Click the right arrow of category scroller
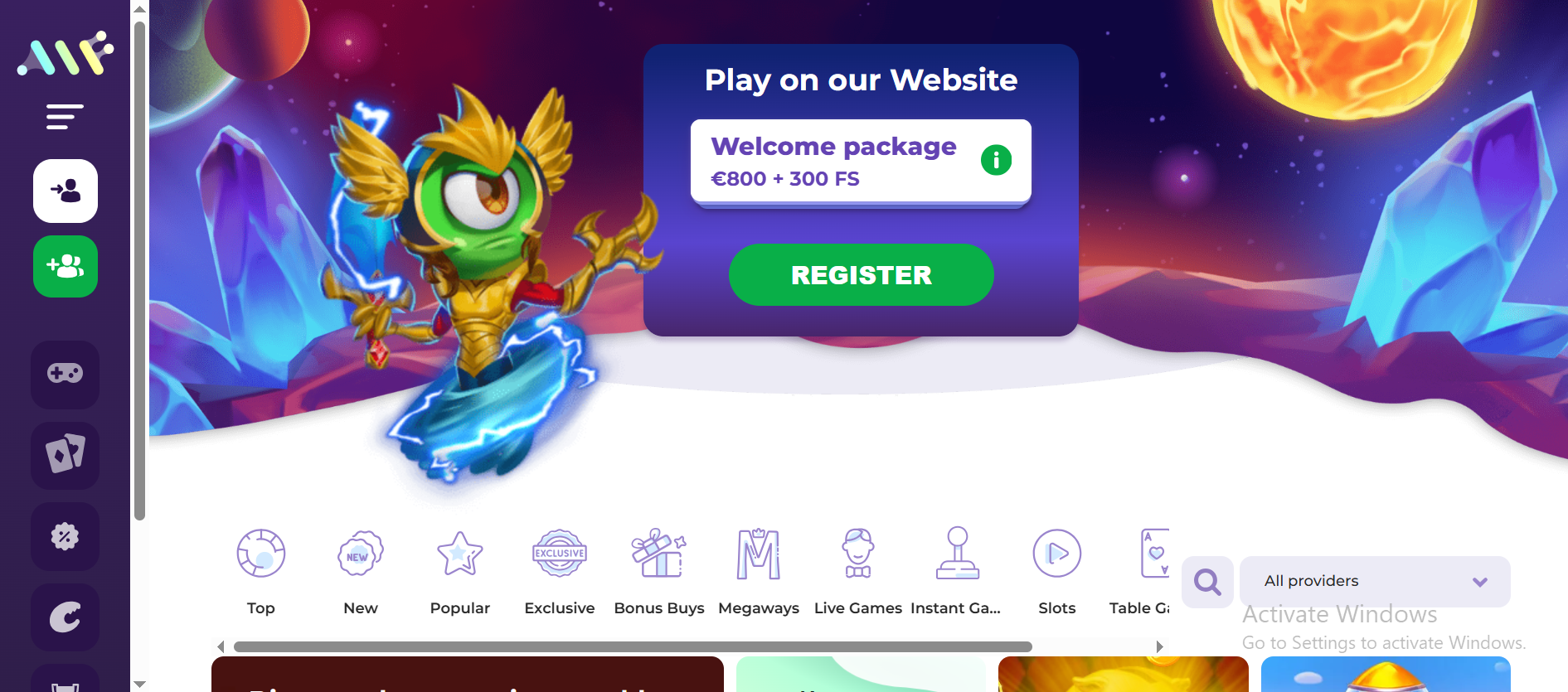Screen dimensions: 1568x692 pos(1159,646)
